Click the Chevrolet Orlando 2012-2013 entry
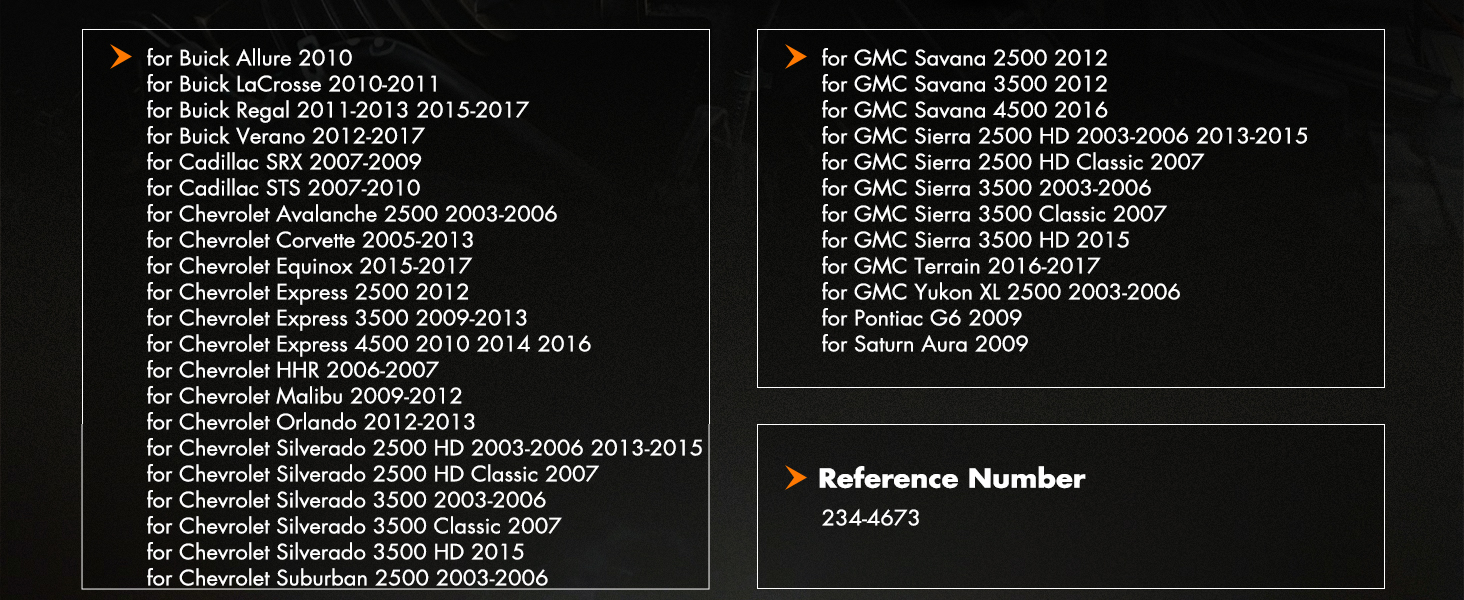 [x=310, y=422]
